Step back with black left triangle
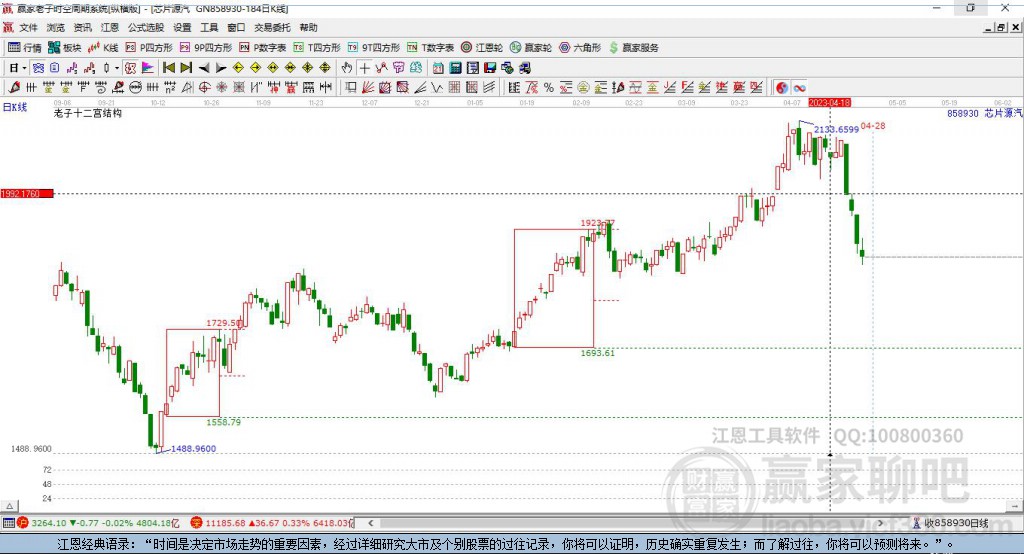 (204, 68)
